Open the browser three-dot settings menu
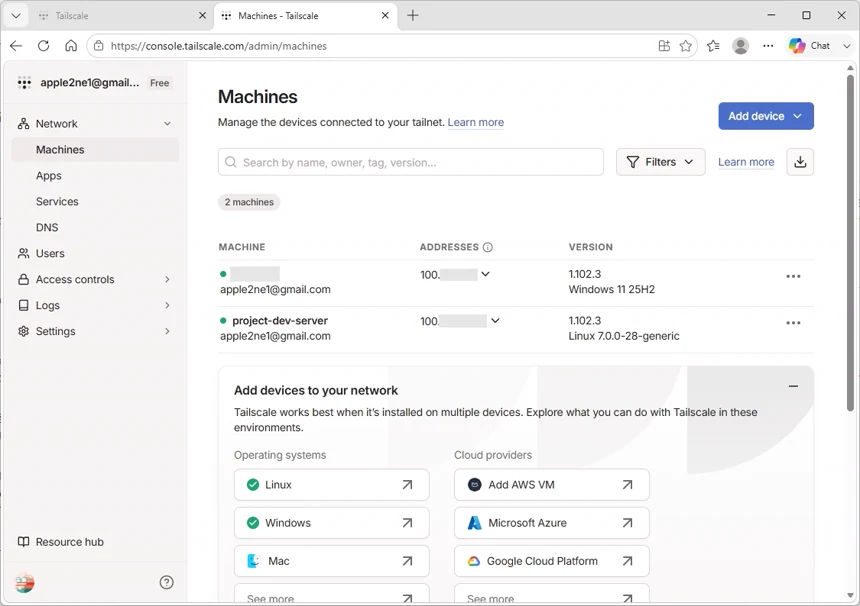The image size is (860, 606). tap(768, 46)
